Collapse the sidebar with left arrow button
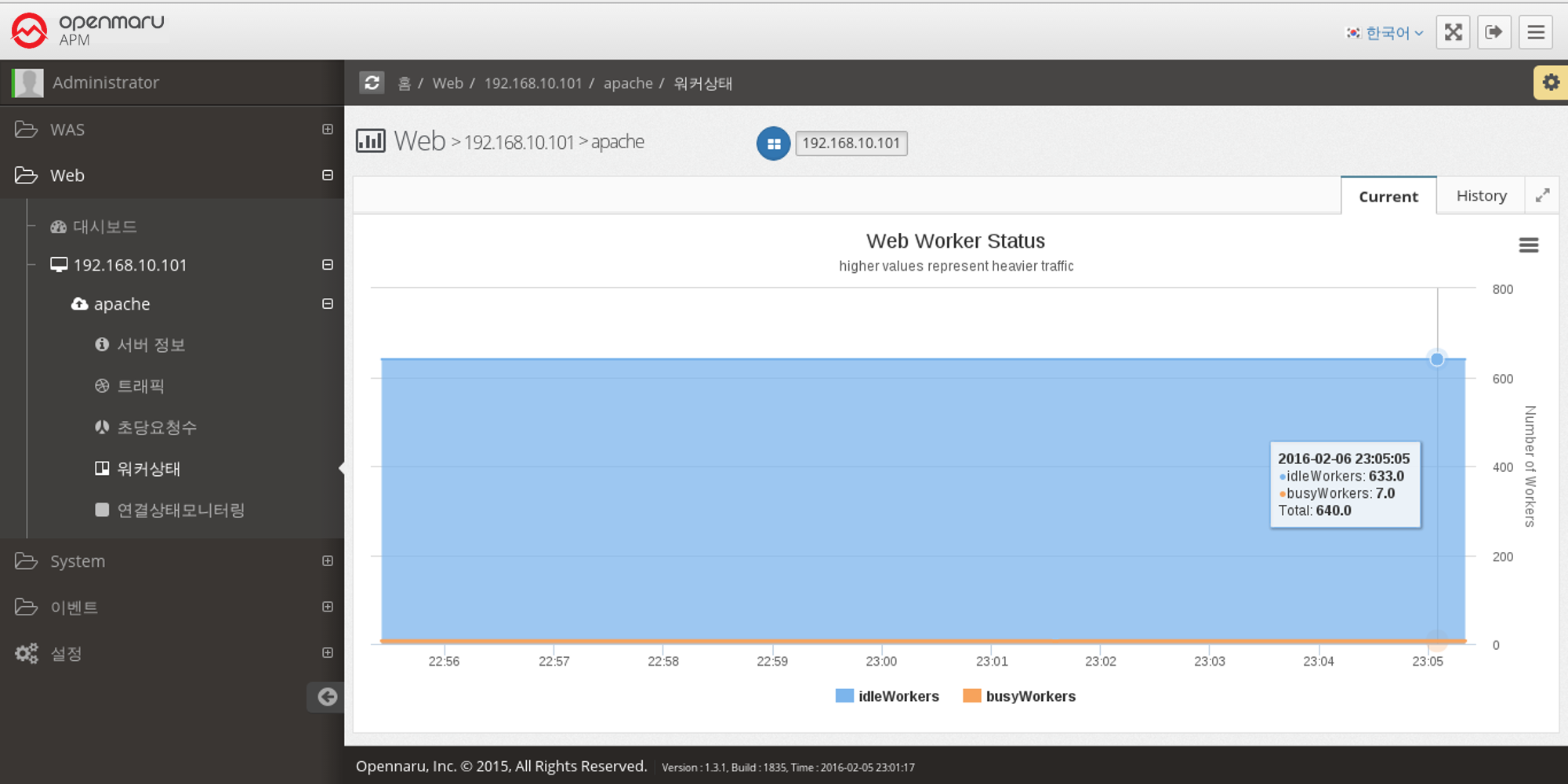 (x=327, y=696)
